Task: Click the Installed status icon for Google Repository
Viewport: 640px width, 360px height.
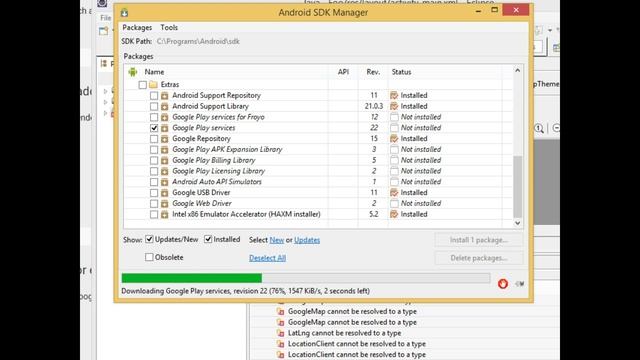Action: [x=394, y=138]
